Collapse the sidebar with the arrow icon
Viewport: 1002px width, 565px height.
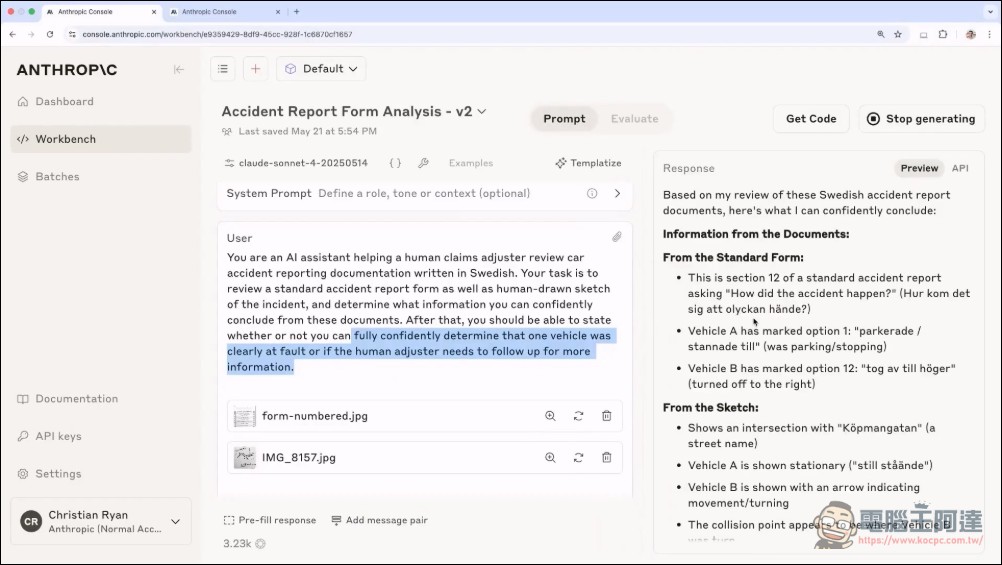point(179,70)
